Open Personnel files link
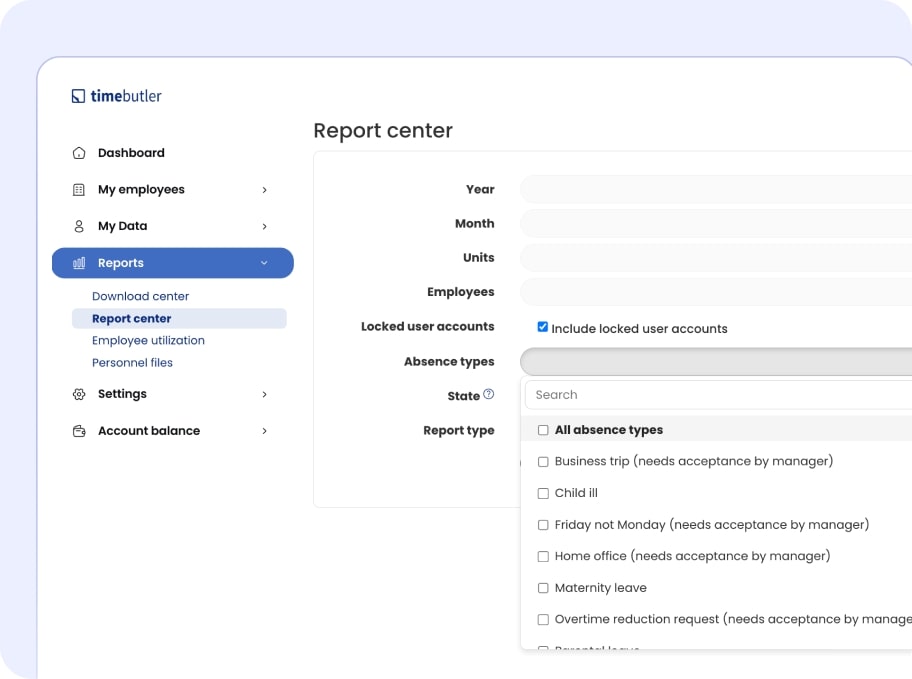 click(132, 363)
